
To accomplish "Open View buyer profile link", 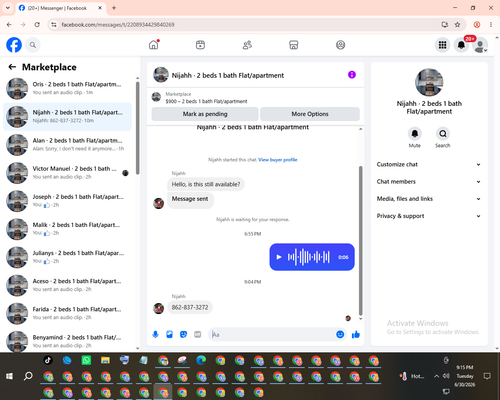I will [278, 160].
